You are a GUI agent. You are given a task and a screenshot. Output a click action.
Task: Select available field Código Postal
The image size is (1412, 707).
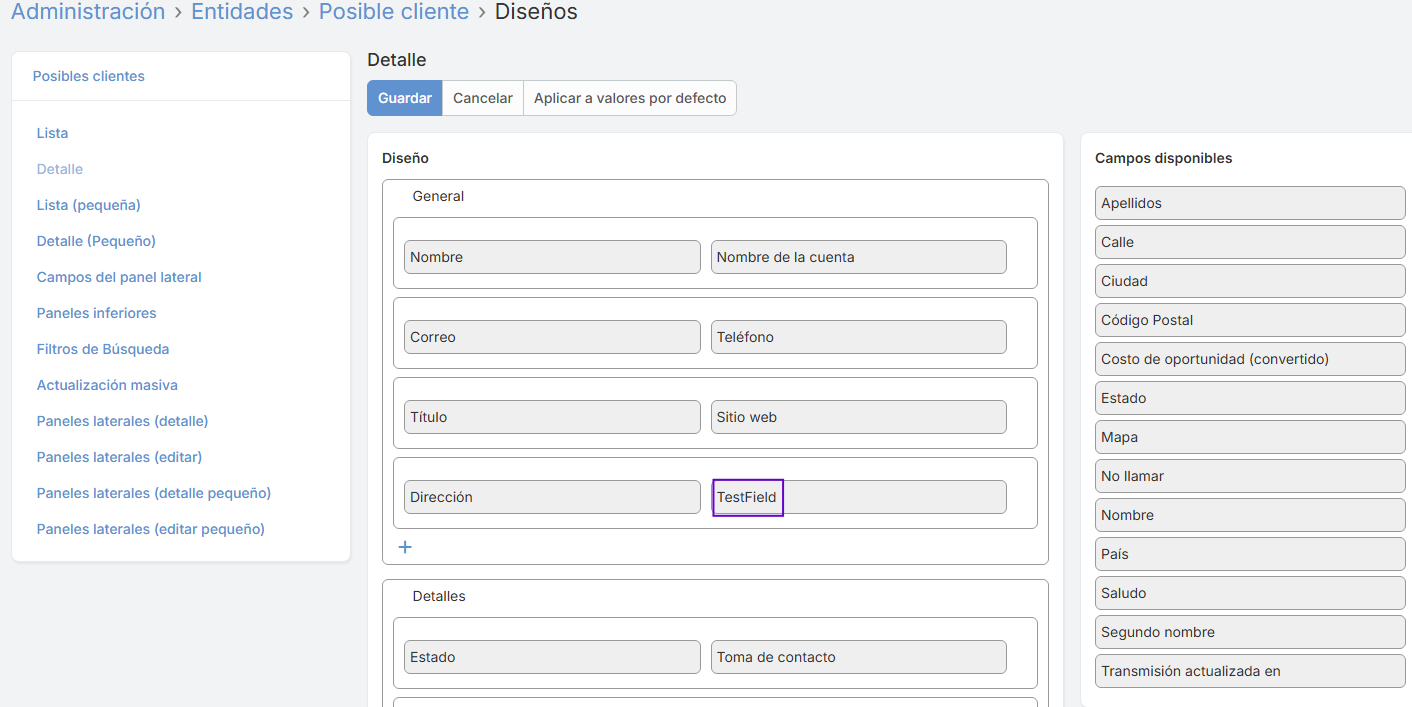click(1250, 320)
